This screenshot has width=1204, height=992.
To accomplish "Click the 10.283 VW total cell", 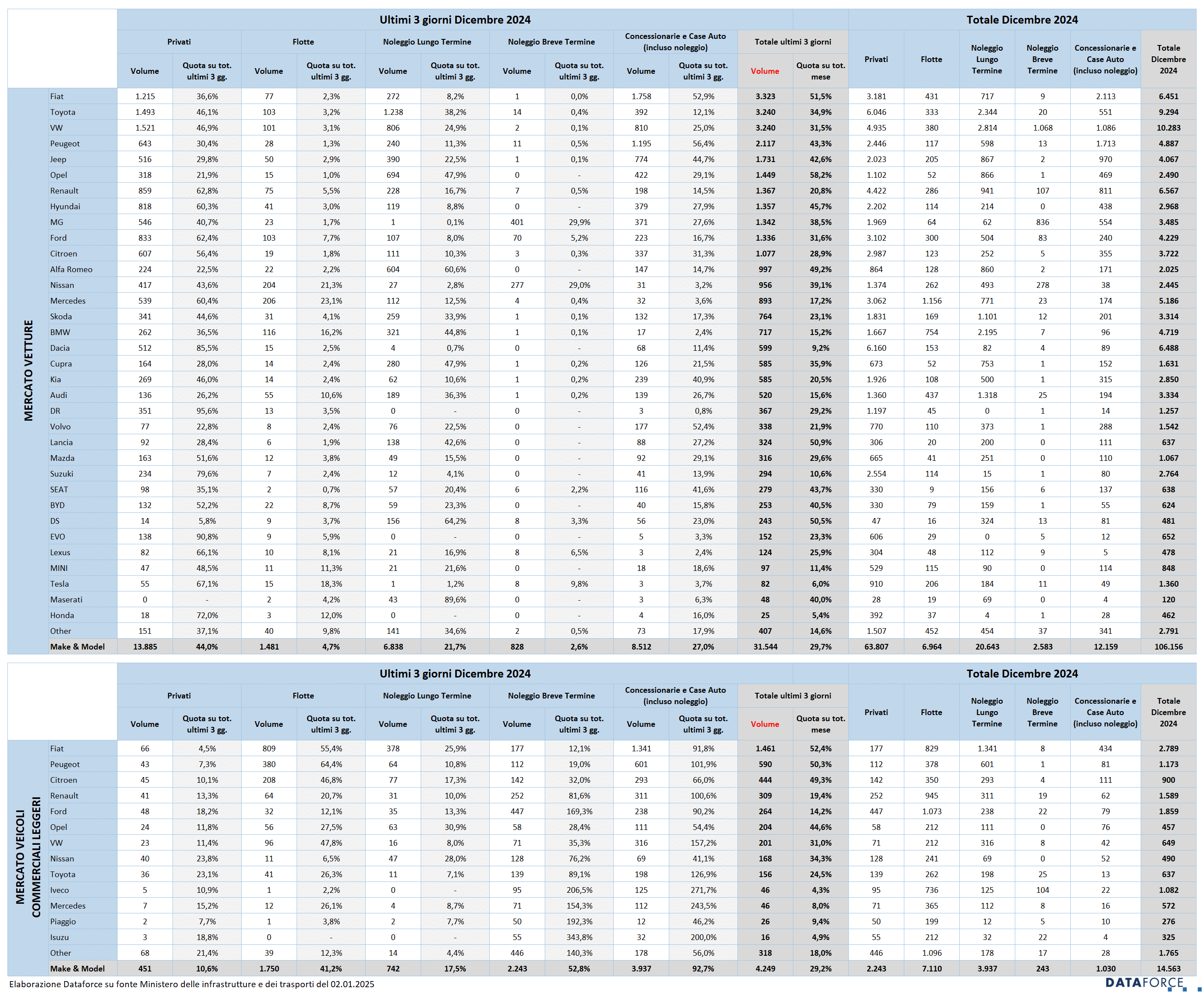I will [1168, 128].
